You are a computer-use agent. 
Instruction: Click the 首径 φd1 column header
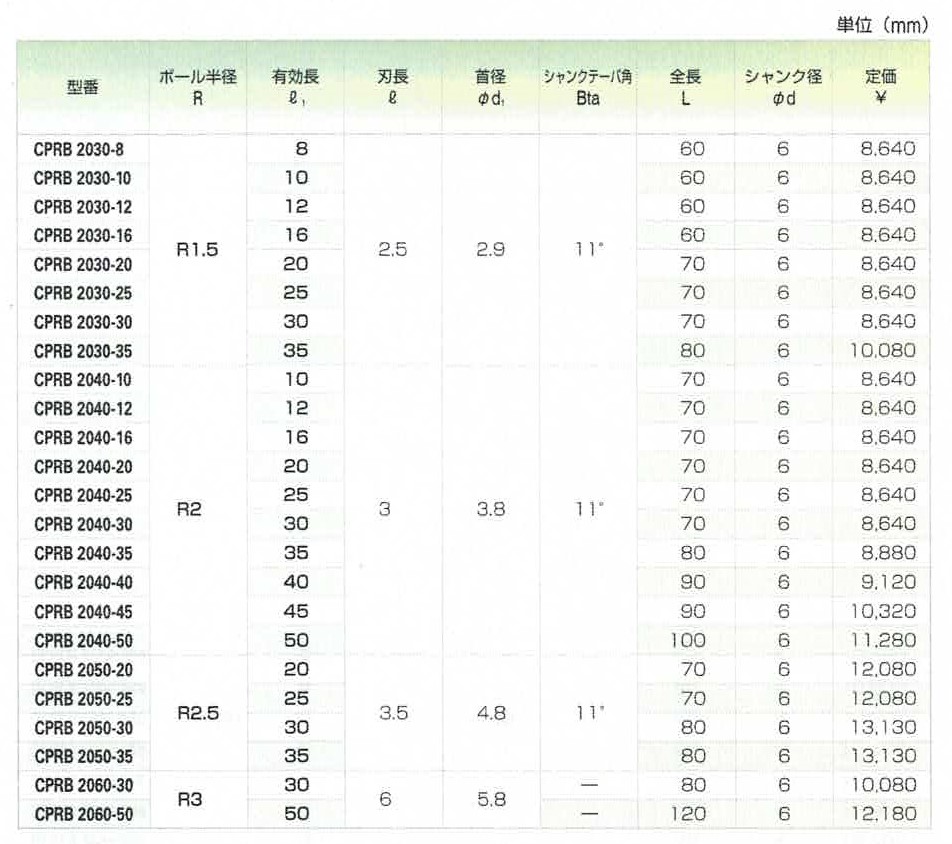point(491,87)
